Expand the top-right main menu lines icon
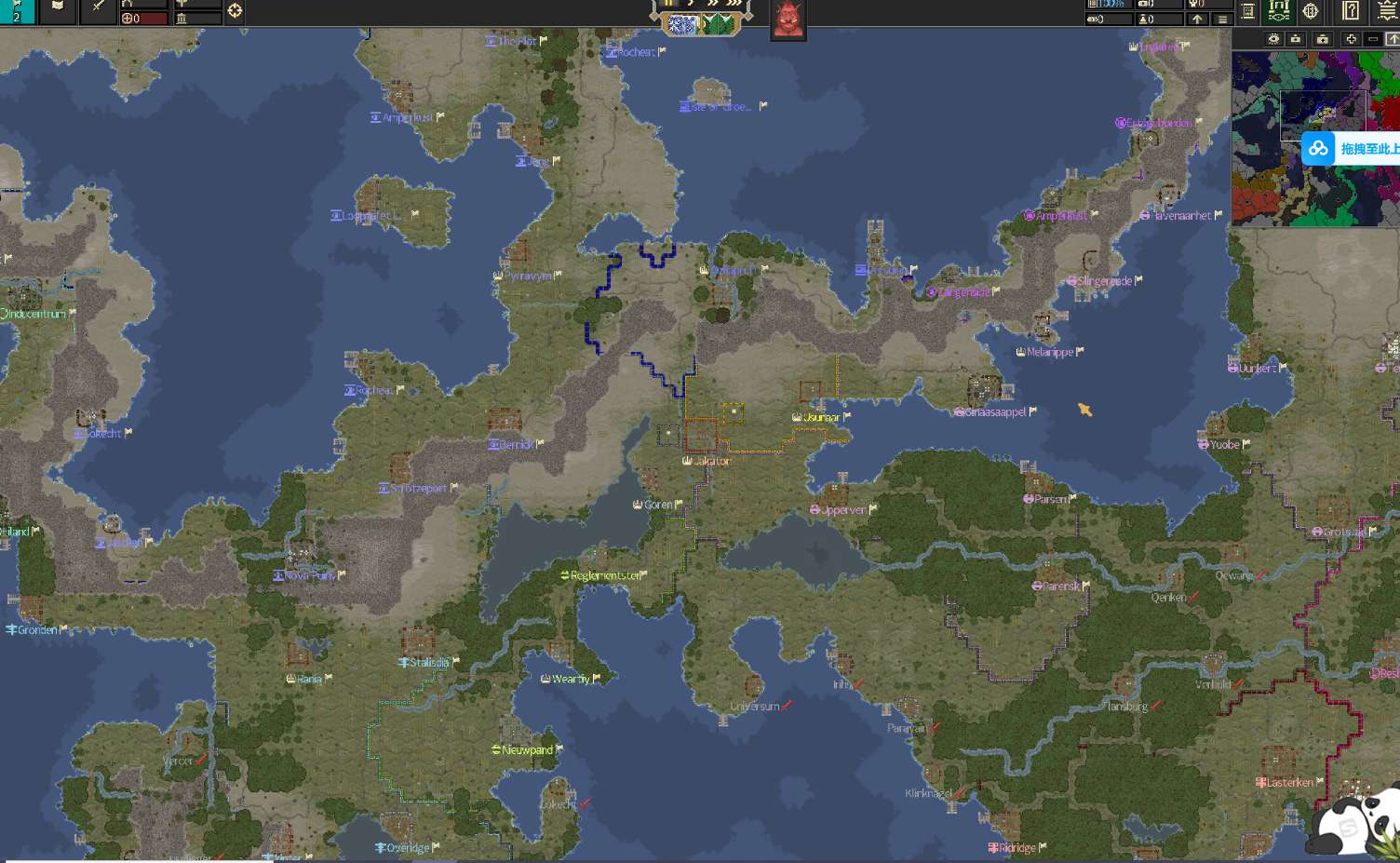The image size is (1400, 863). [1386, 11]
